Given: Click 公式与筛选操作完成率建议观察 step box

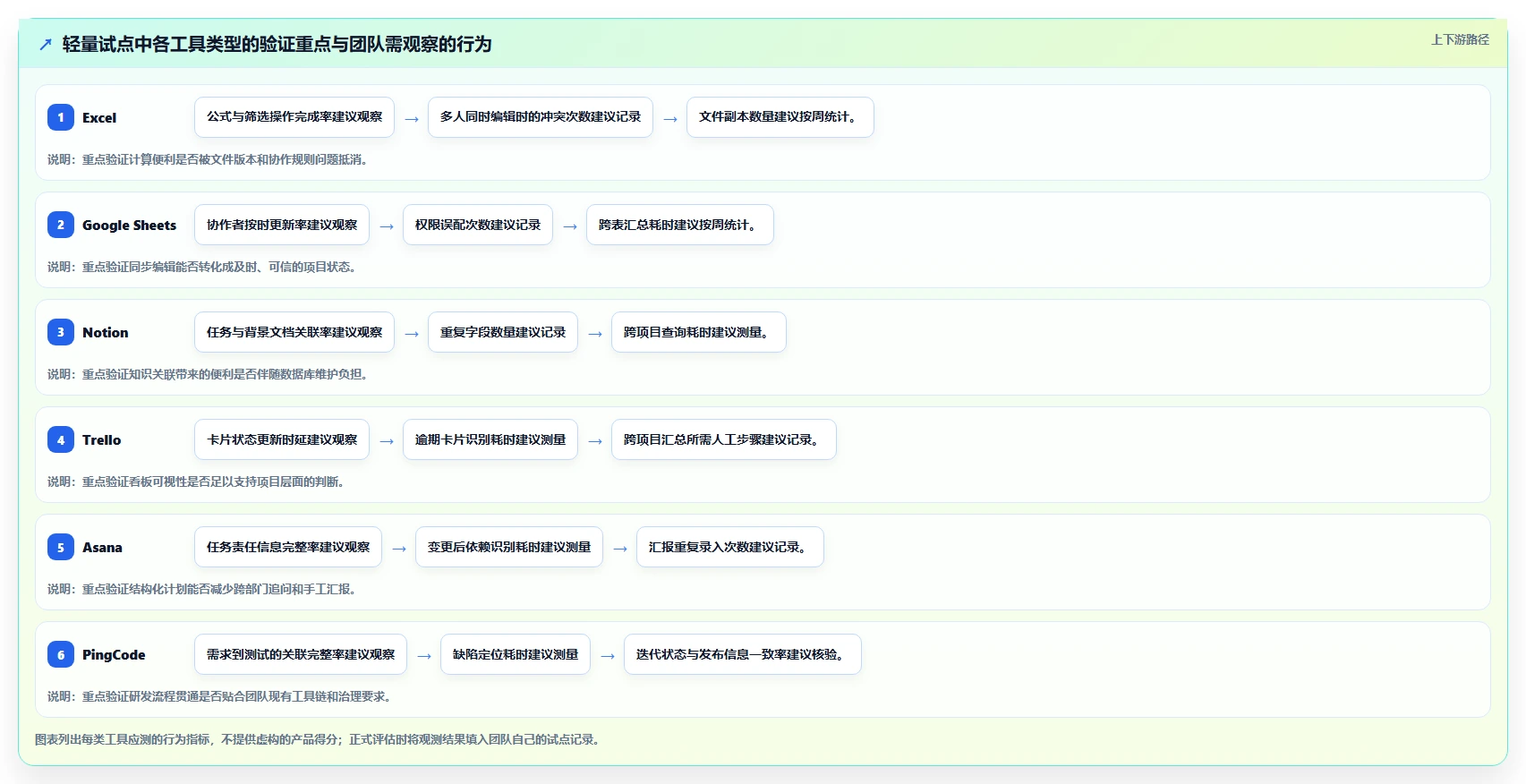Looking at the screenshot, I should point(294,117).
